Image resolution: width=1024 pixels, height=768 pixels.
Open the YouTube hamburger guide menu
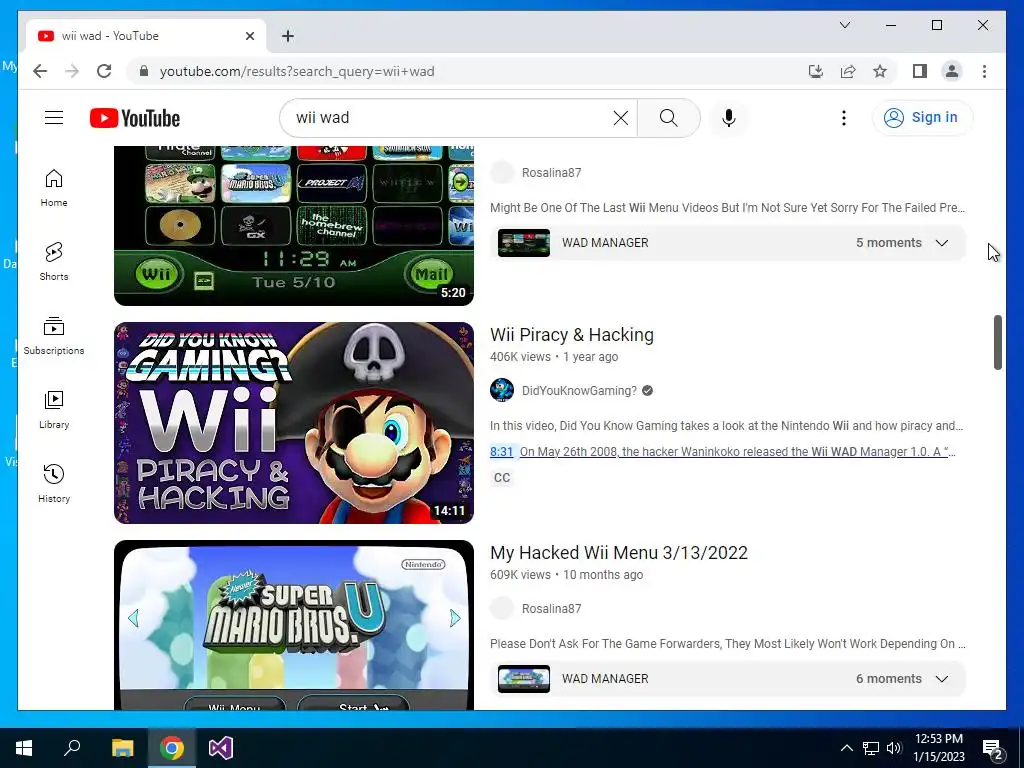coord(54,118)
